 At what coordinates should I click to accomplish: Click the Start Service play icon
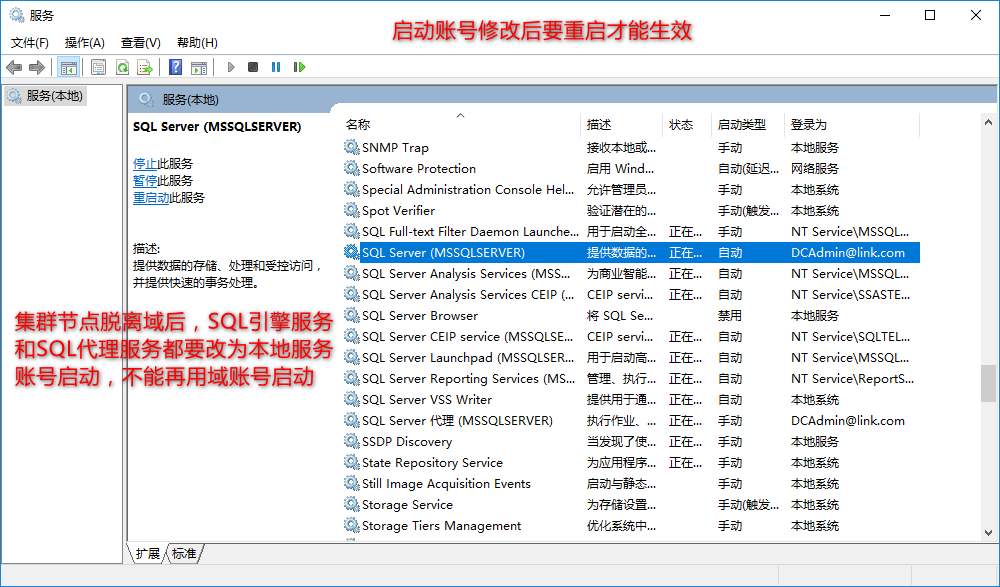(231, 67)
